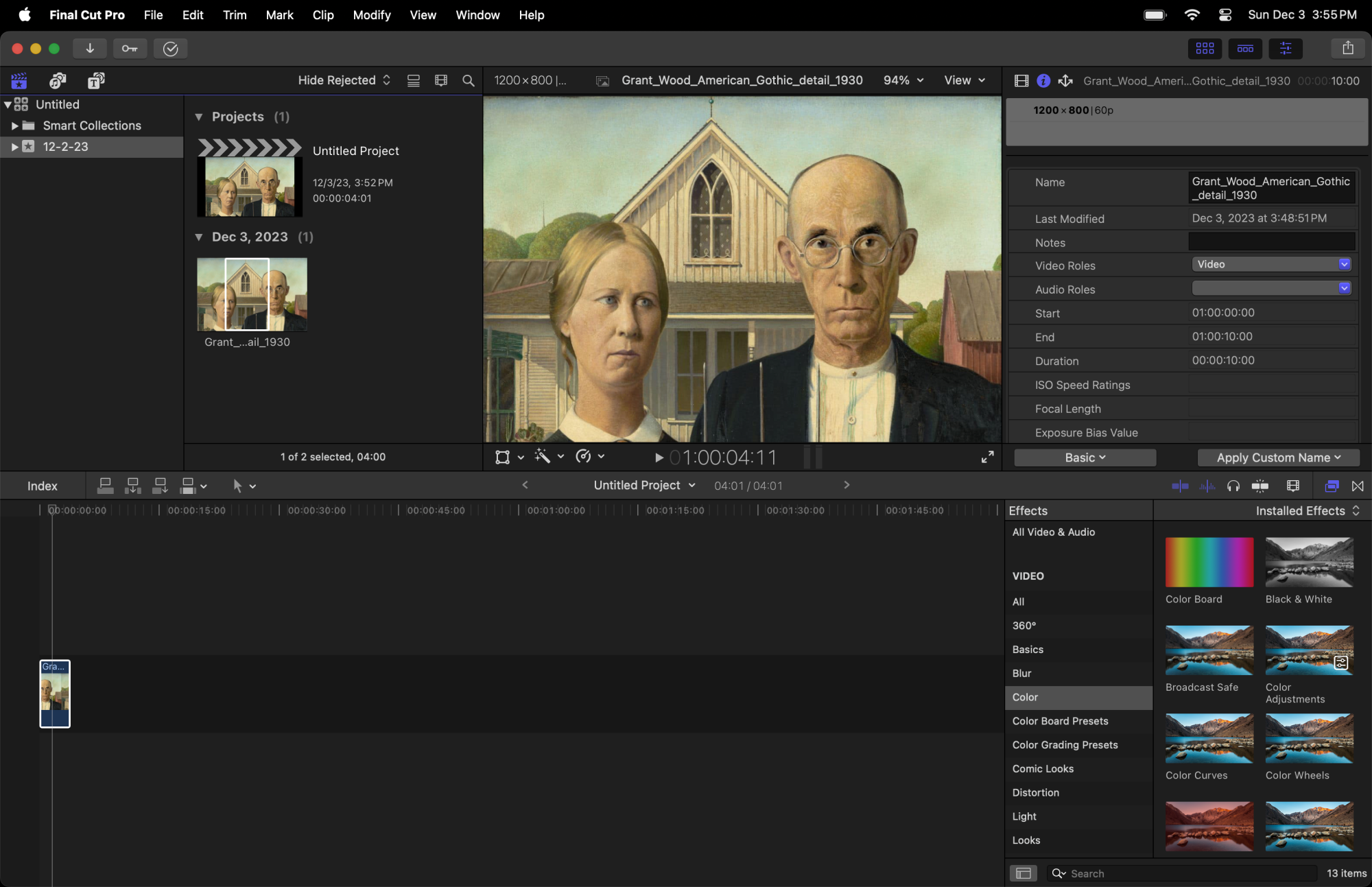Collapse the Dec 3, 2023 section triangle
This screenshot has width=1372, height=887.
199,237
